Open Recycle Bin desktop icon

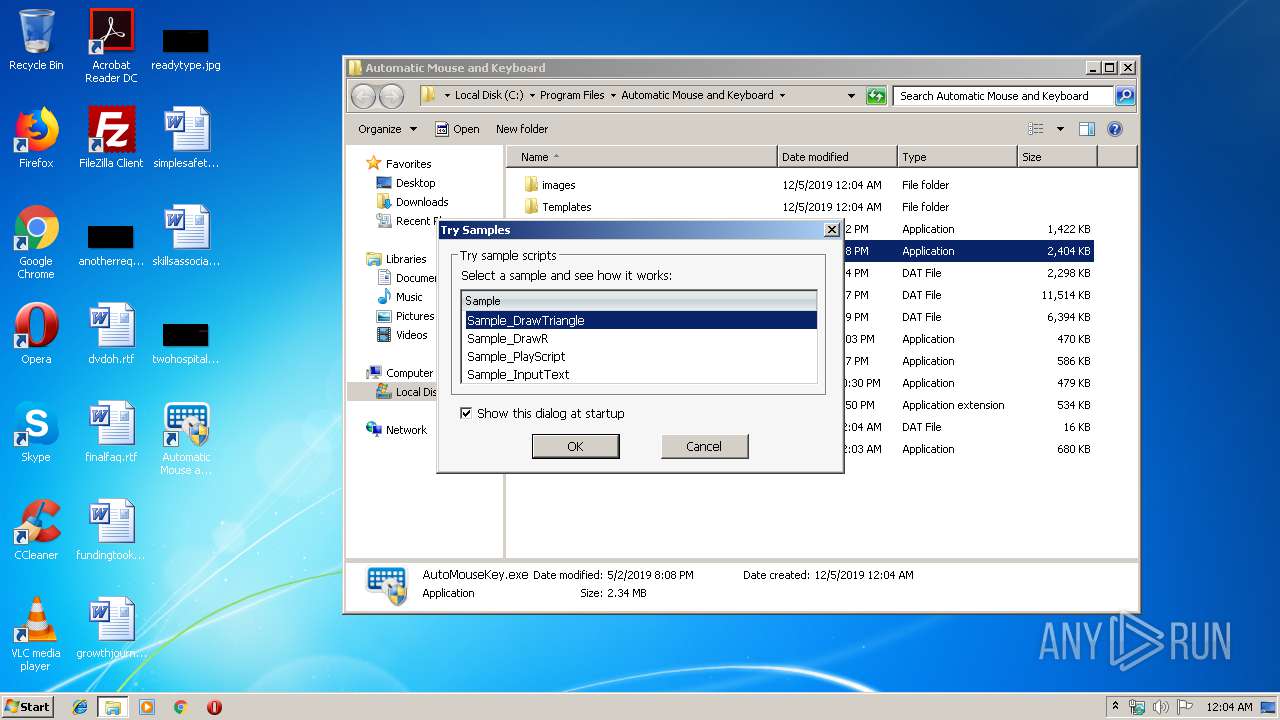[36, 40]
